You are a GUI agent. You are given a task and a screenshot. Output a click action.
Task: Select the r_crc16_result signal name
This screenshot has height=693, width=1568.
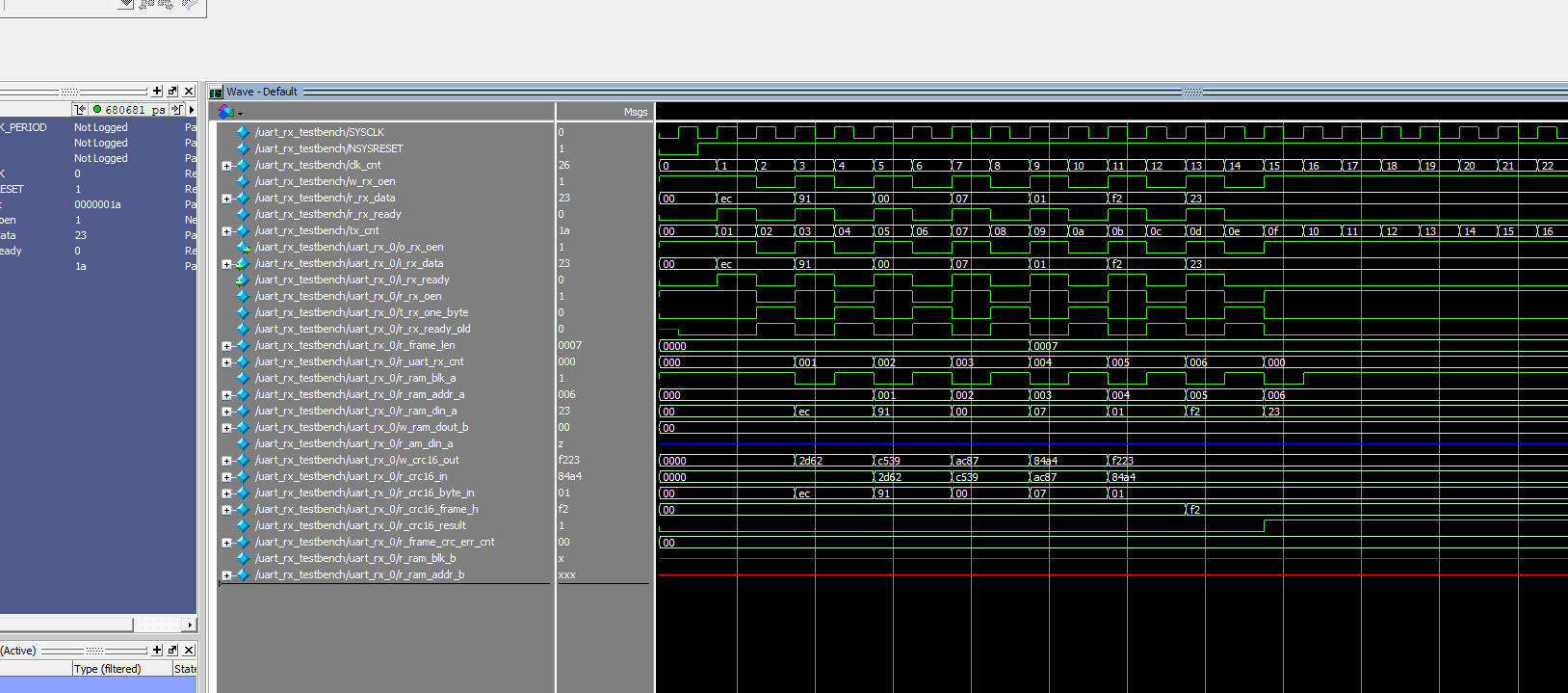(x=360, y=525)
